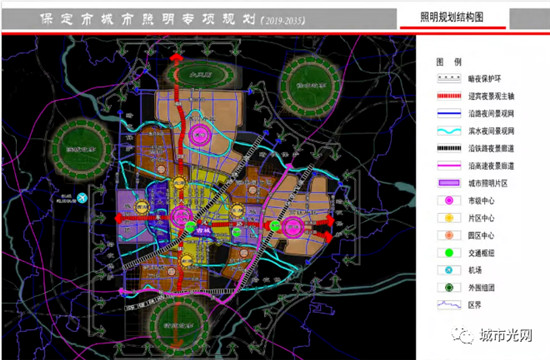The image size is (550, 360).
Task: Select the purple 城市照明片区 legend swatch
Action: coord(449,183)
